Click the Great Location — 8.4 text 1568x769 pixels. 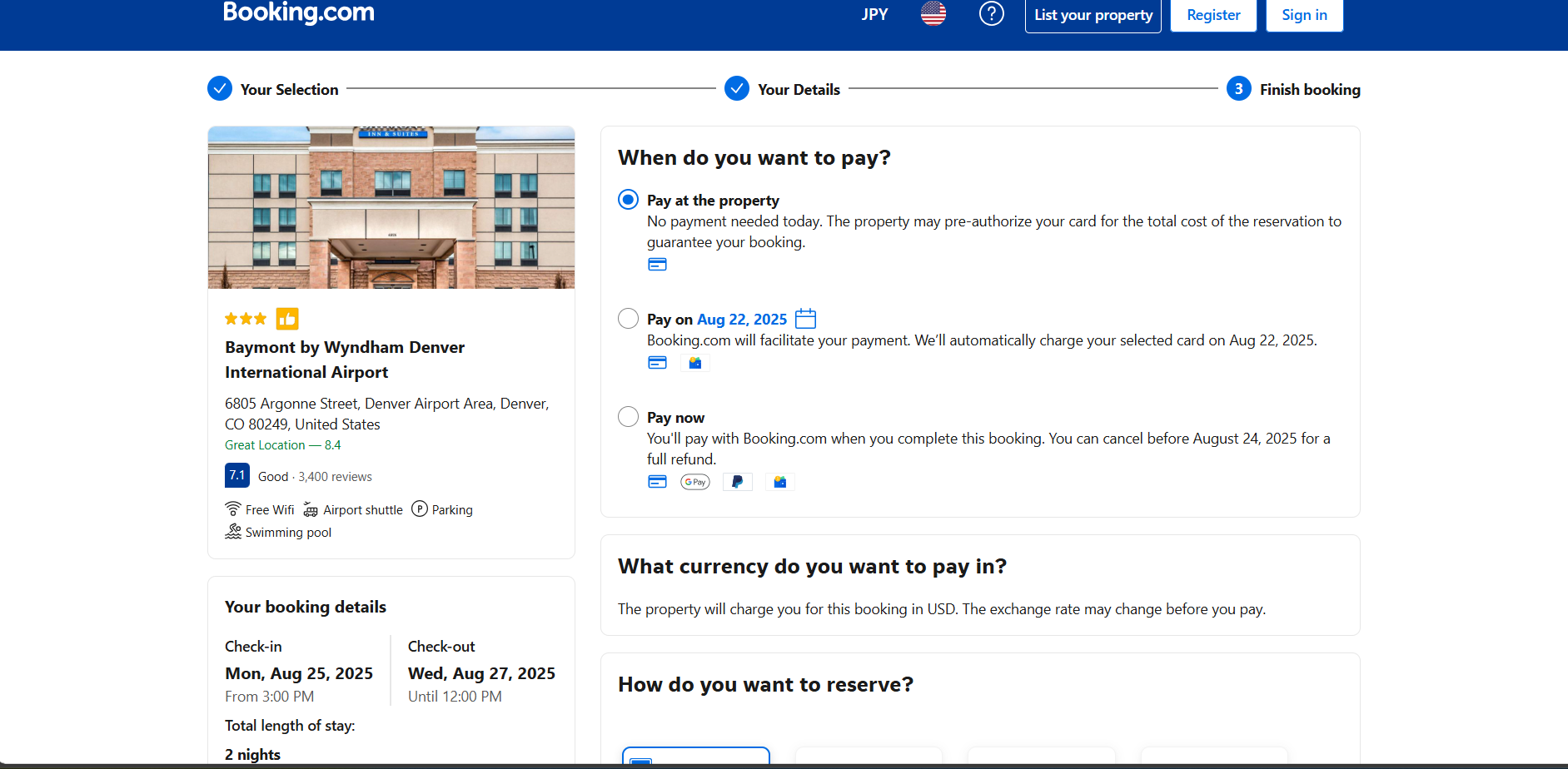(283, 445)
